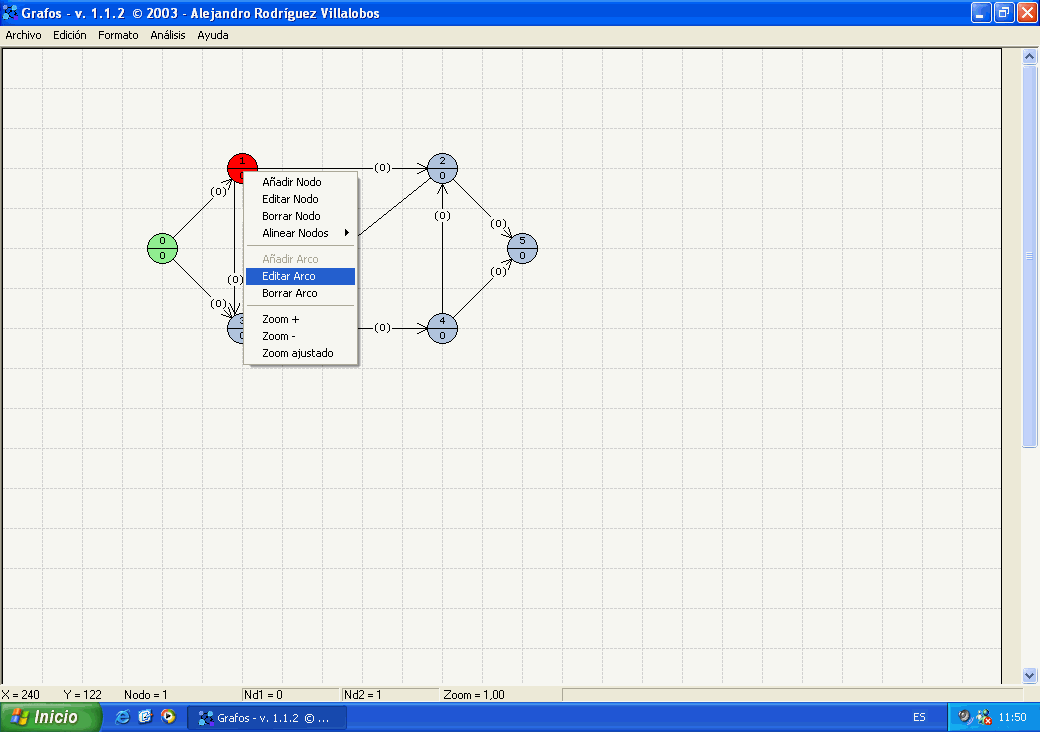Launch Windows Media Player quick launch icon

click(x=168, y=717)
